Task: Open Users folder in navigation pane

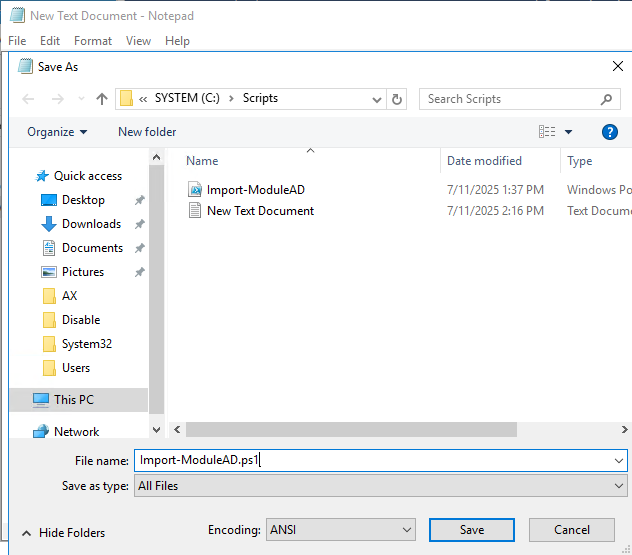Action: point(76,368)
